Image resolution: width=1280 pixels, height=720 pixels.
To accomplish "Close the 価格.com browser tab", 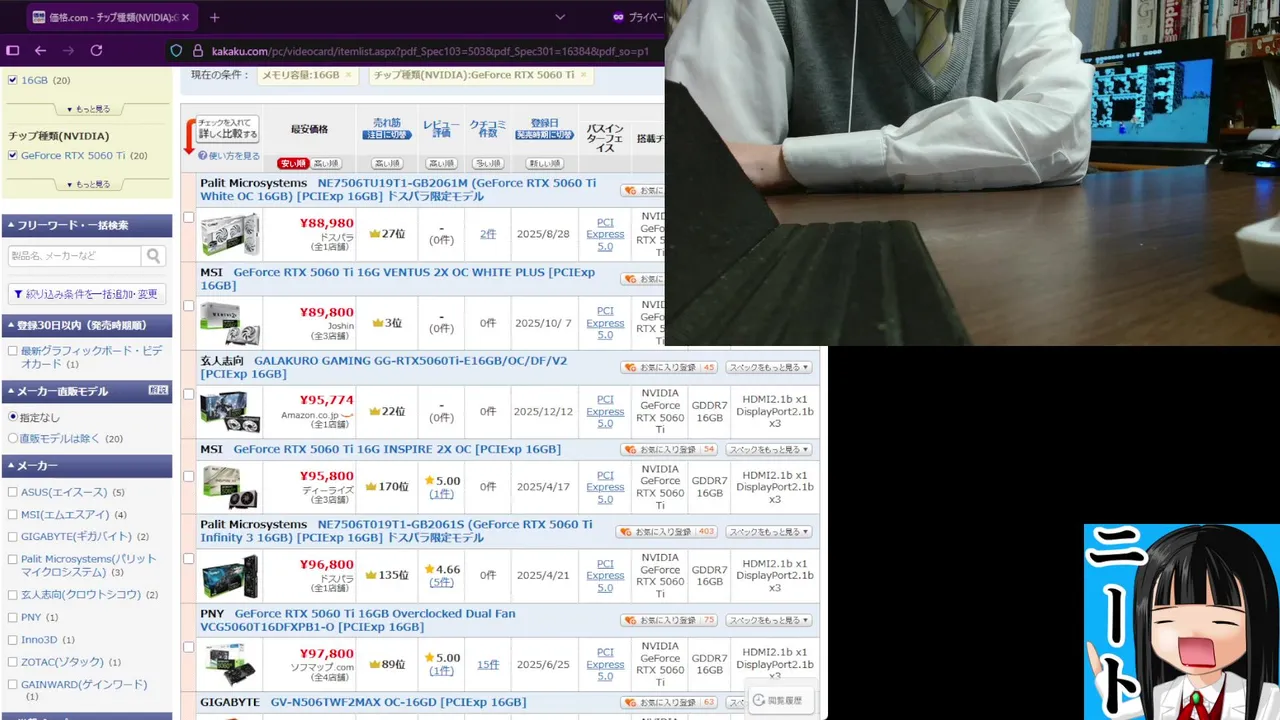I will click(186, 17).
